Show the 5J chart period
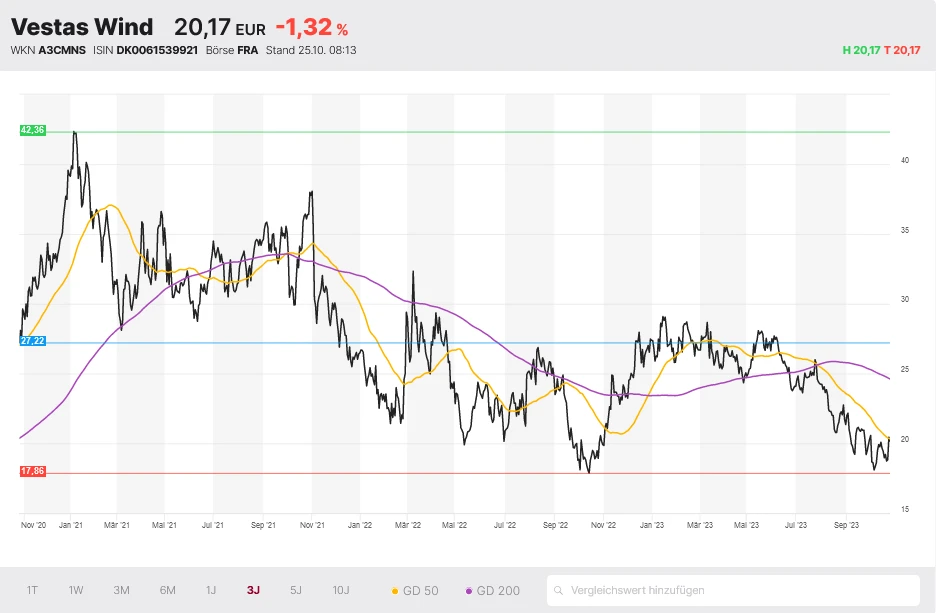 point(296,590)
